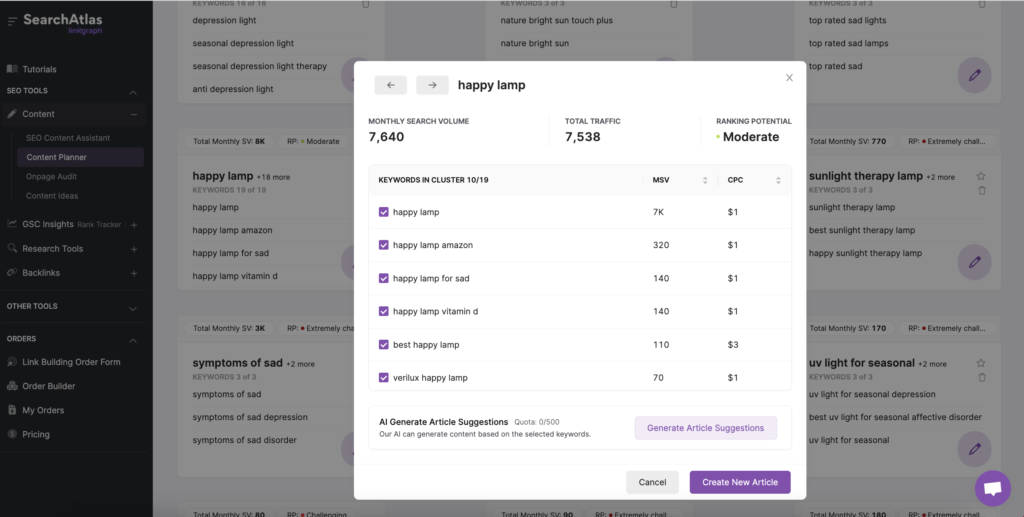Image resolution: width=1024 pixels, height=517 pixels.
Task: Click keyword nature bright sun touch plus
Action: click(556, 20)
